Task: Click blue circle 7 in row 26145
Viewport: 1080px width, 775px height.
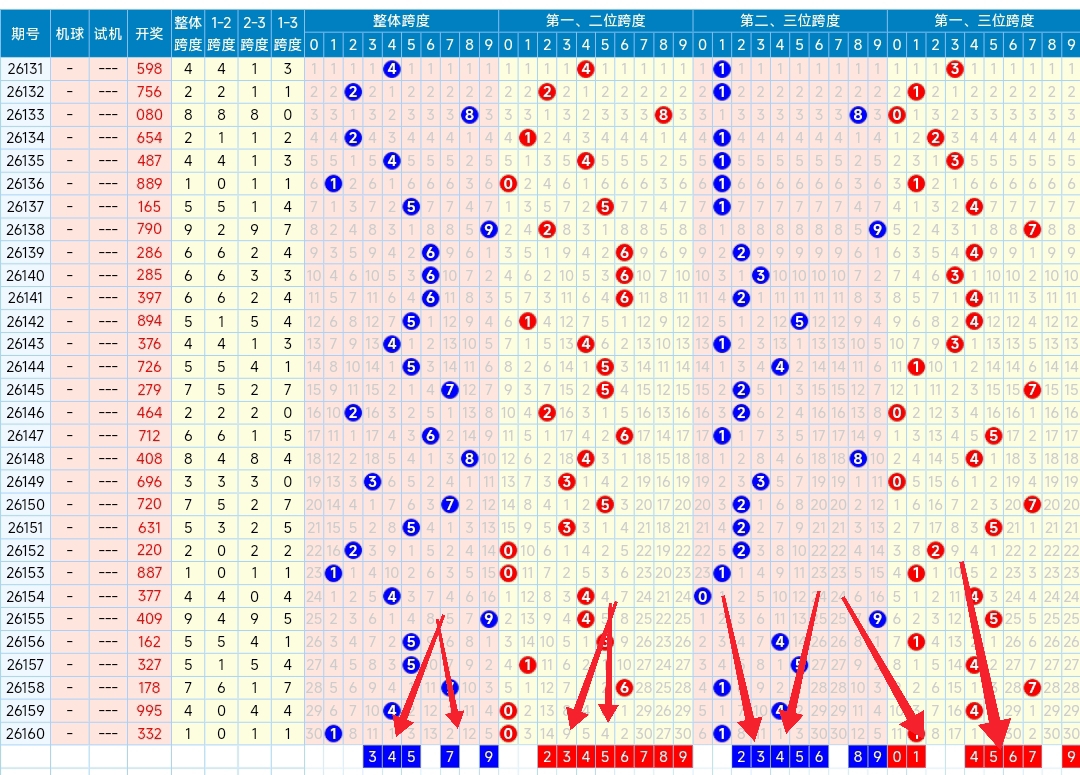Action: point(450,390)
